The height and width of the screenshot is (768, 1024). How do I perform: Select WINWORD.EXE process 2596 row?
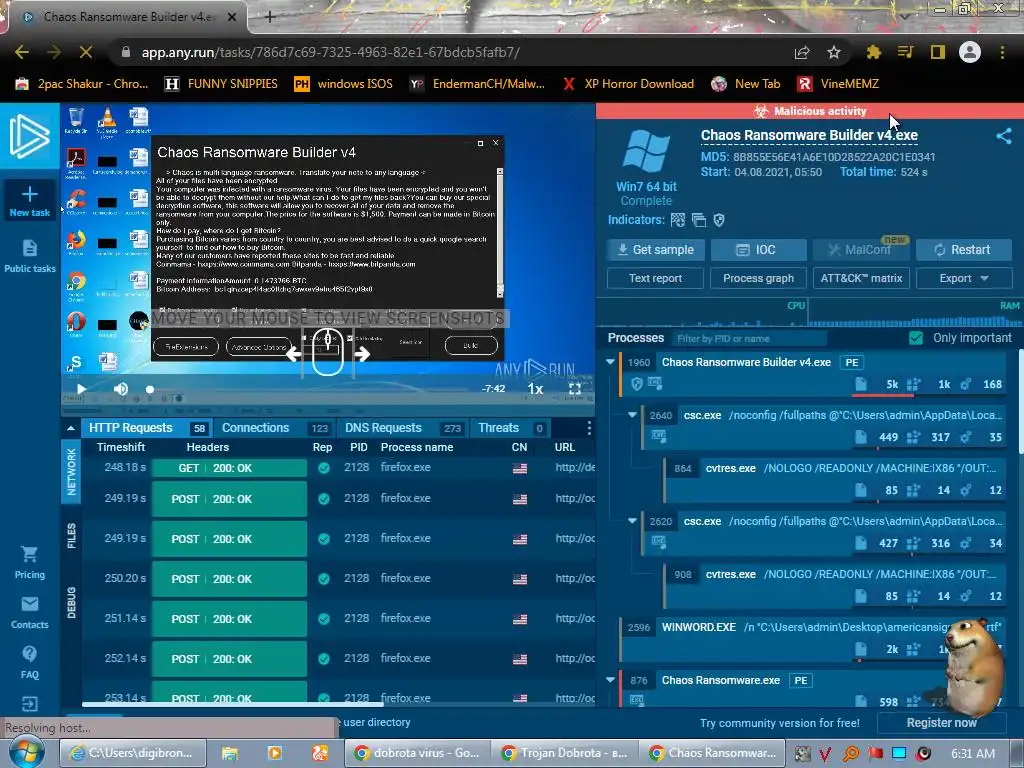point(813,637)
